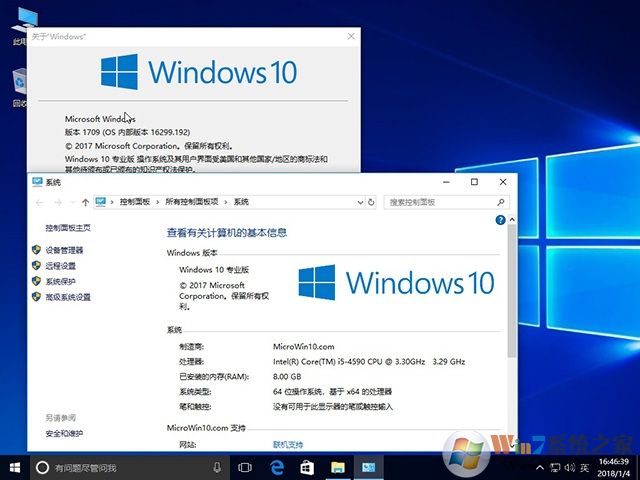This screenshot has width=640, height=480.
Task: Open 安全和维护 security and maintenance
Action: (64, 433)
